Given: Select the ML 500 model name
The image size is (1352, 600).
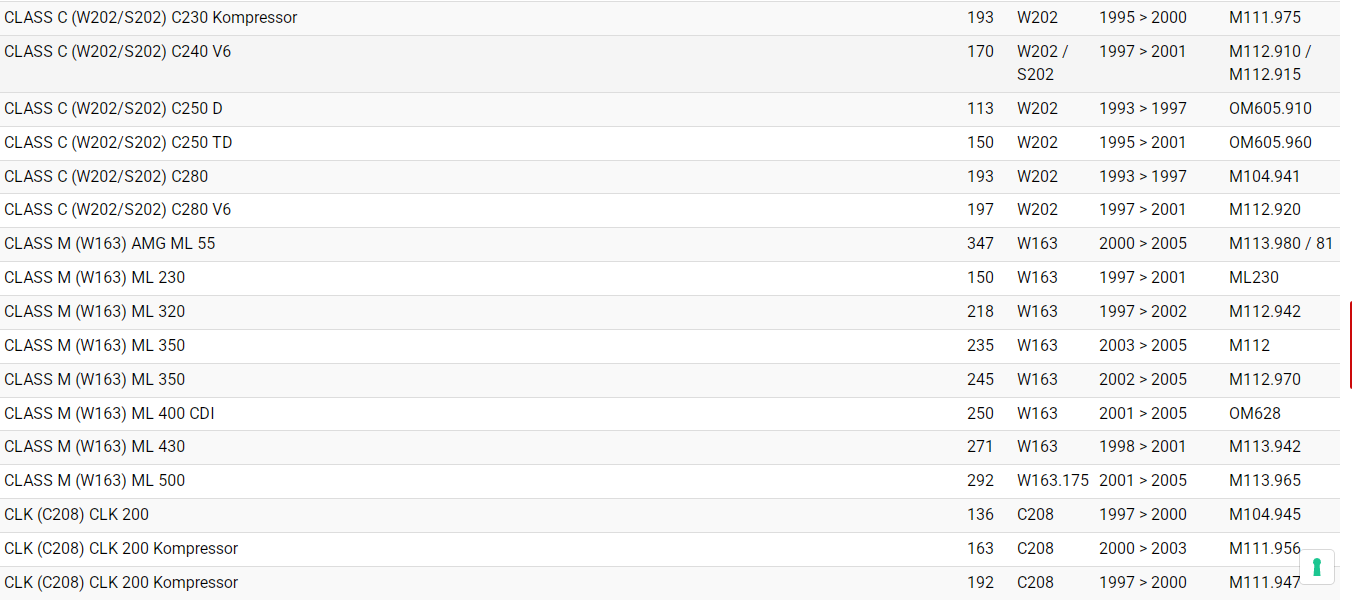Looking at the screenshot, I should click(x=95, y=480).
